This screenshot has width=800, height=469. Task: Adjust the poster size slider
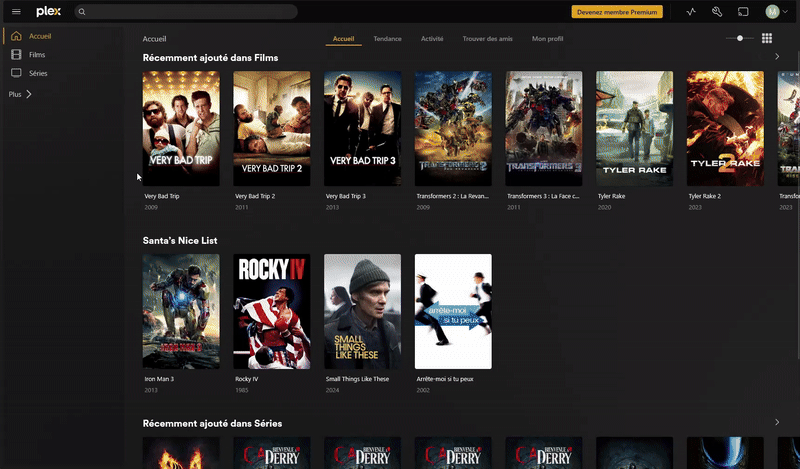click(740, 38)
